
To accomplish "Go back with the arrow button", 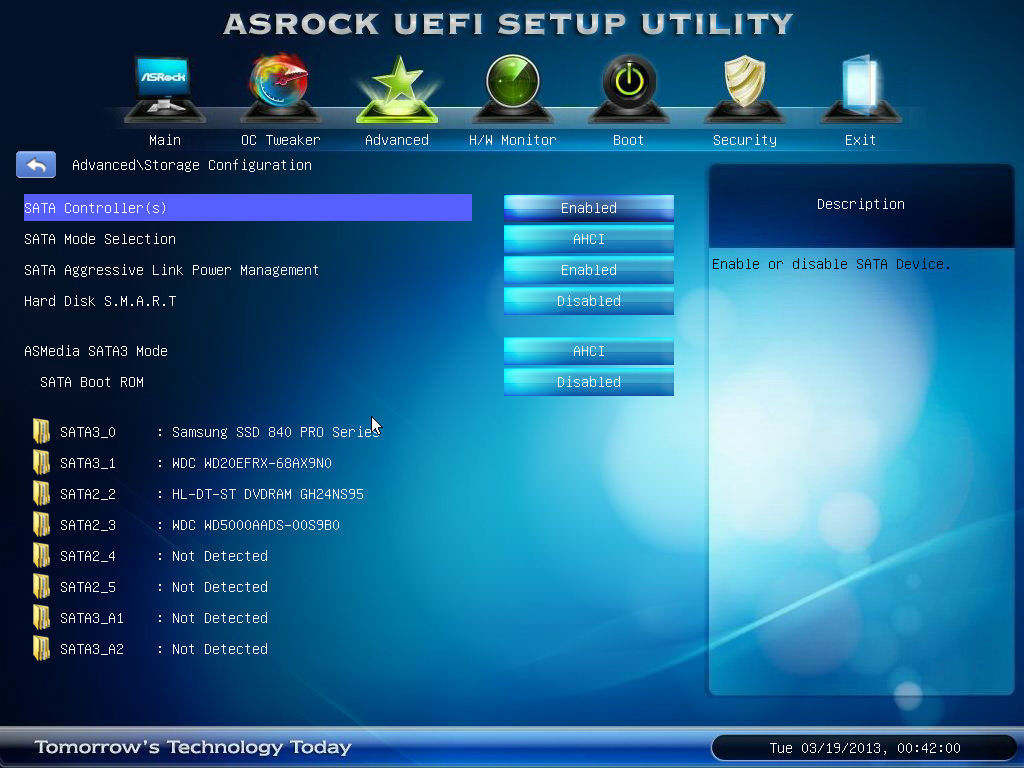I will click(36, 165).
